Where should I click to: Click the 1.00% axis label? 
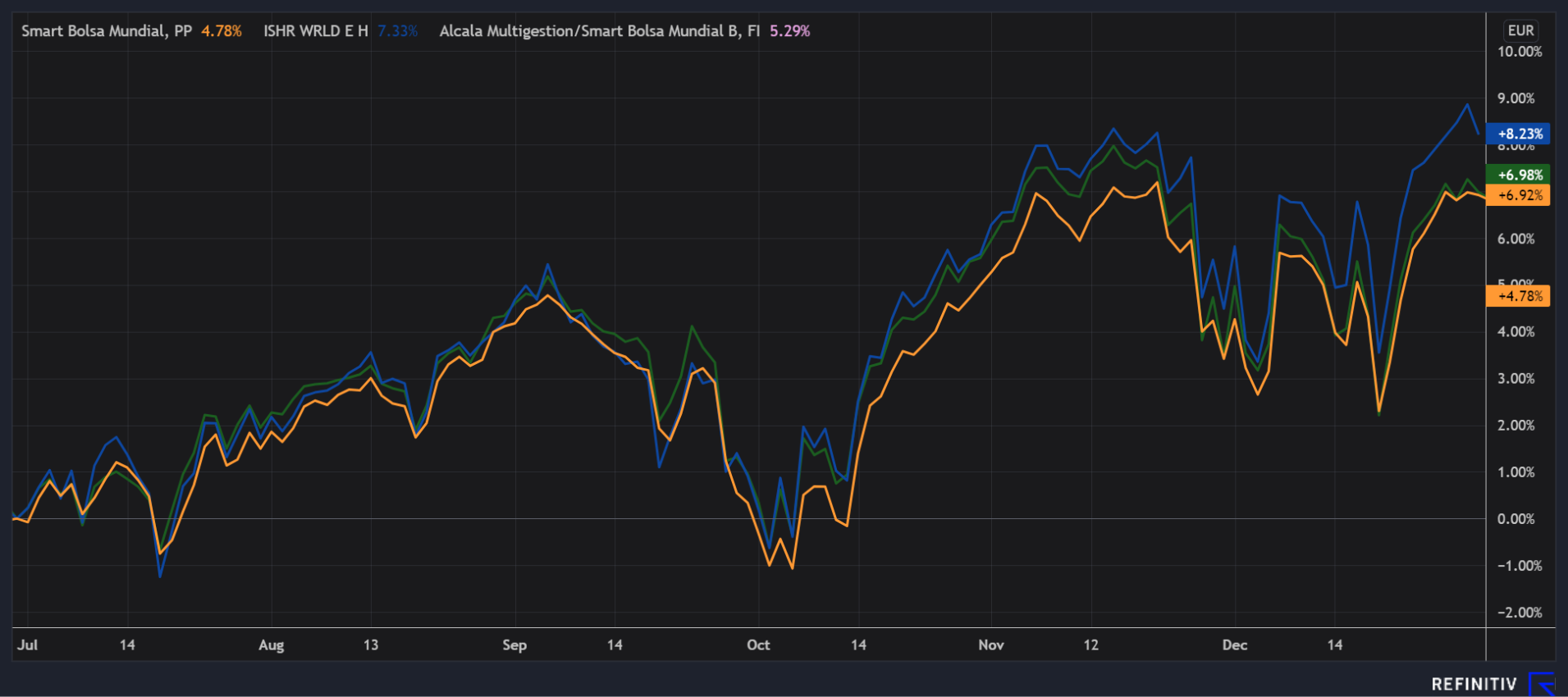tap(1516, 472)
